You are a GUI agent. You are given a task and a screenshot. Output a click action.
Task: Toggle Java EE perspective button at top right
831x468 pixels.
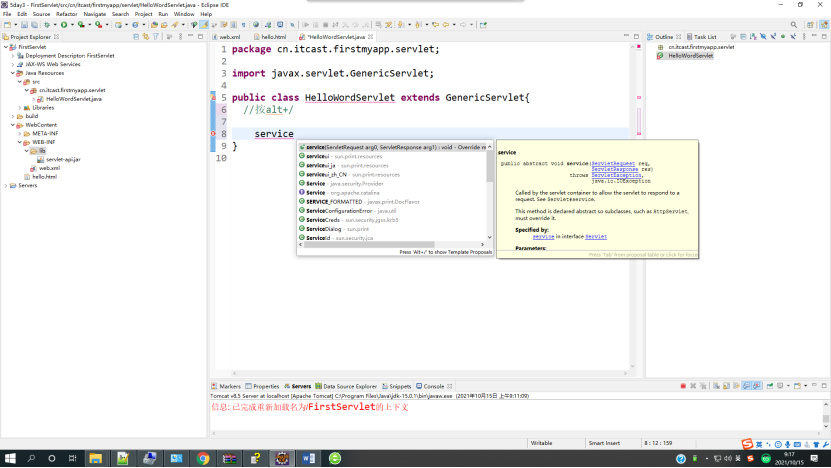click(825, 25)
